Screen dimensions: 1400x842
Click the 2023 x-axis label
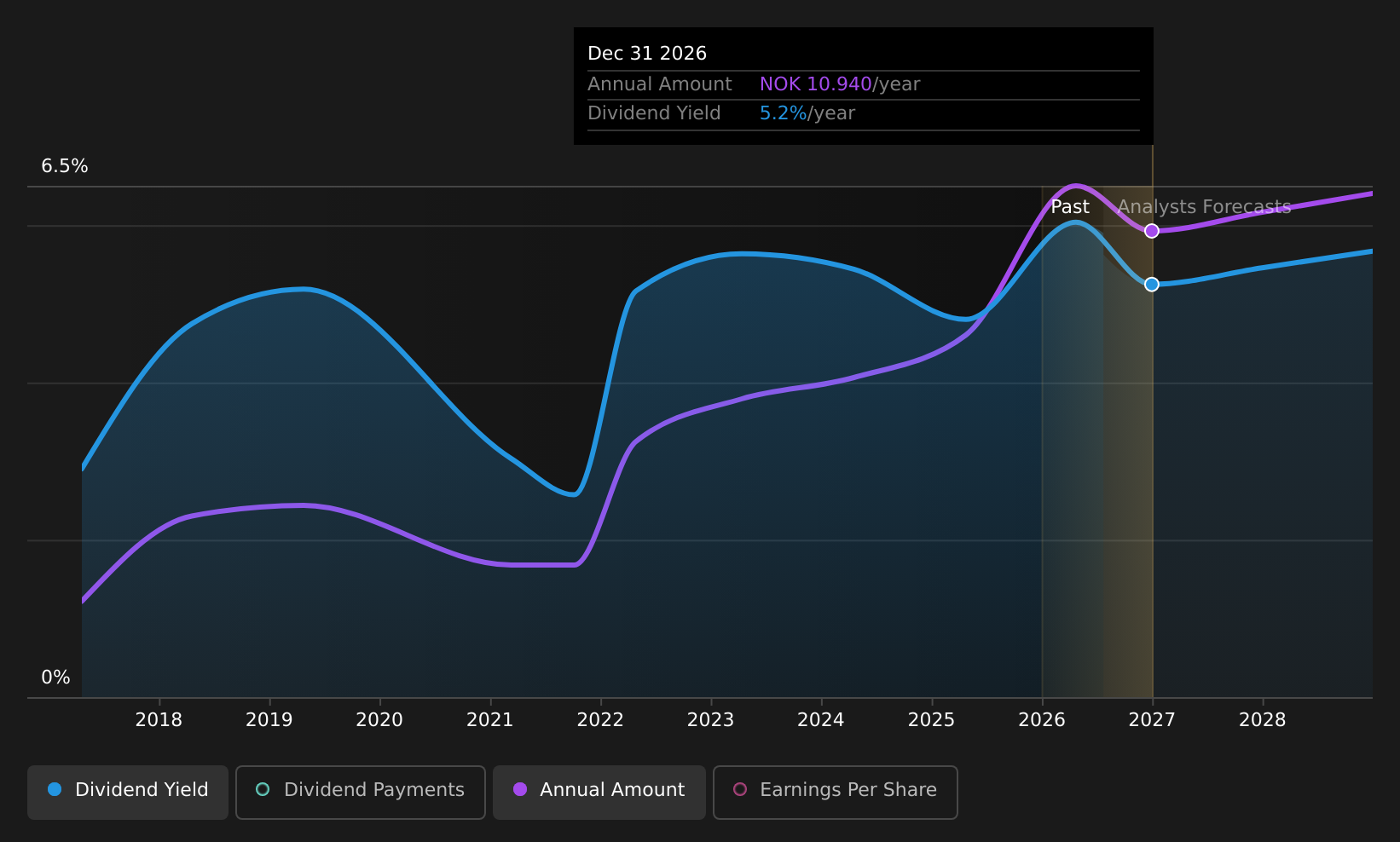click(711, 720)
